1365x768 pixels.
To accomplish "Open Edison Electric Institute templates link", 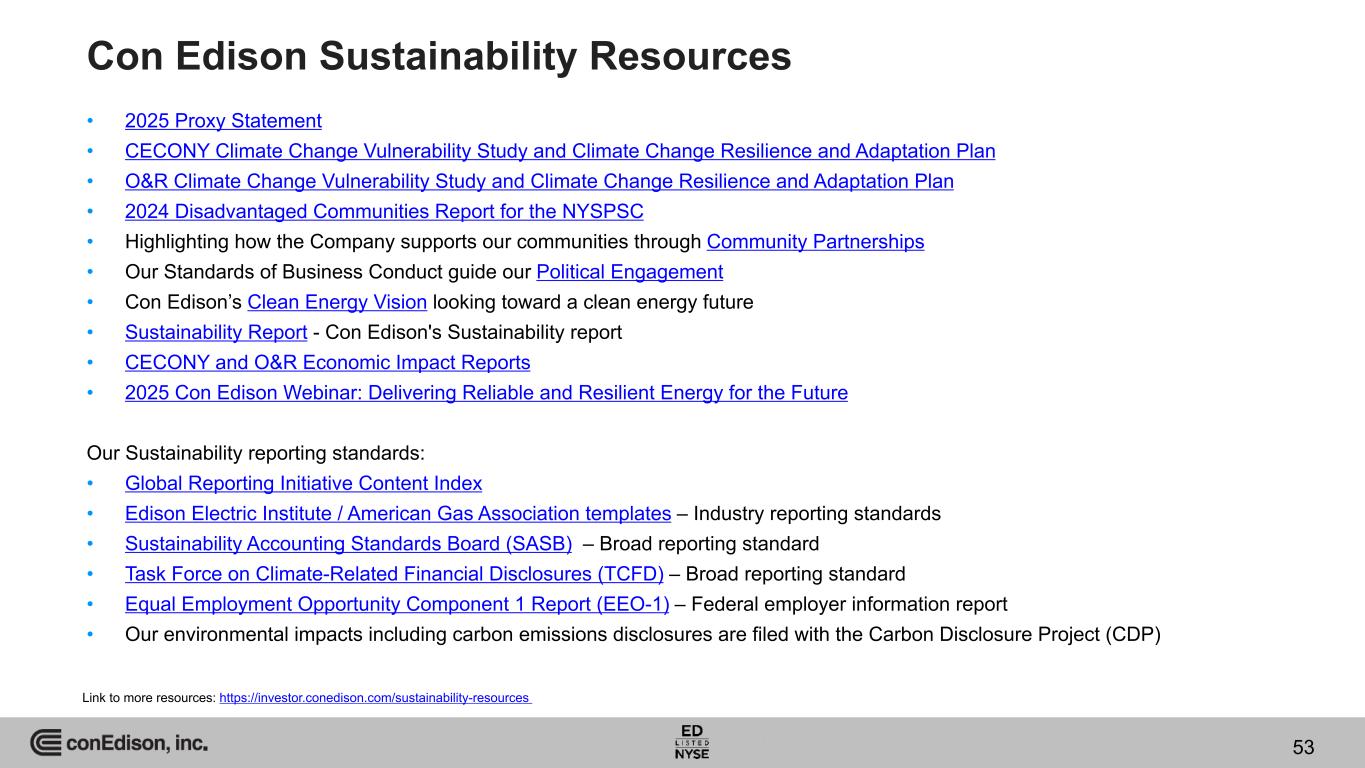I will 397,513.
